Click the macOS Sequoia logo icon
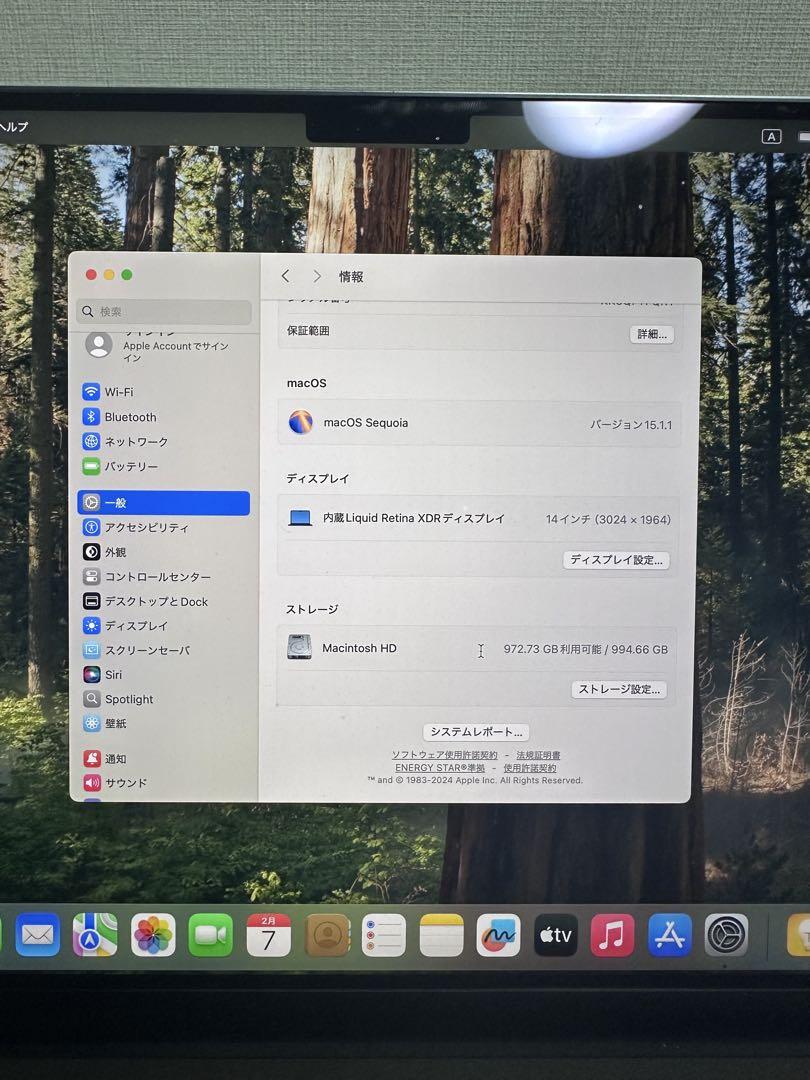The image size is (810, 1080). click(x=300, y=422)
